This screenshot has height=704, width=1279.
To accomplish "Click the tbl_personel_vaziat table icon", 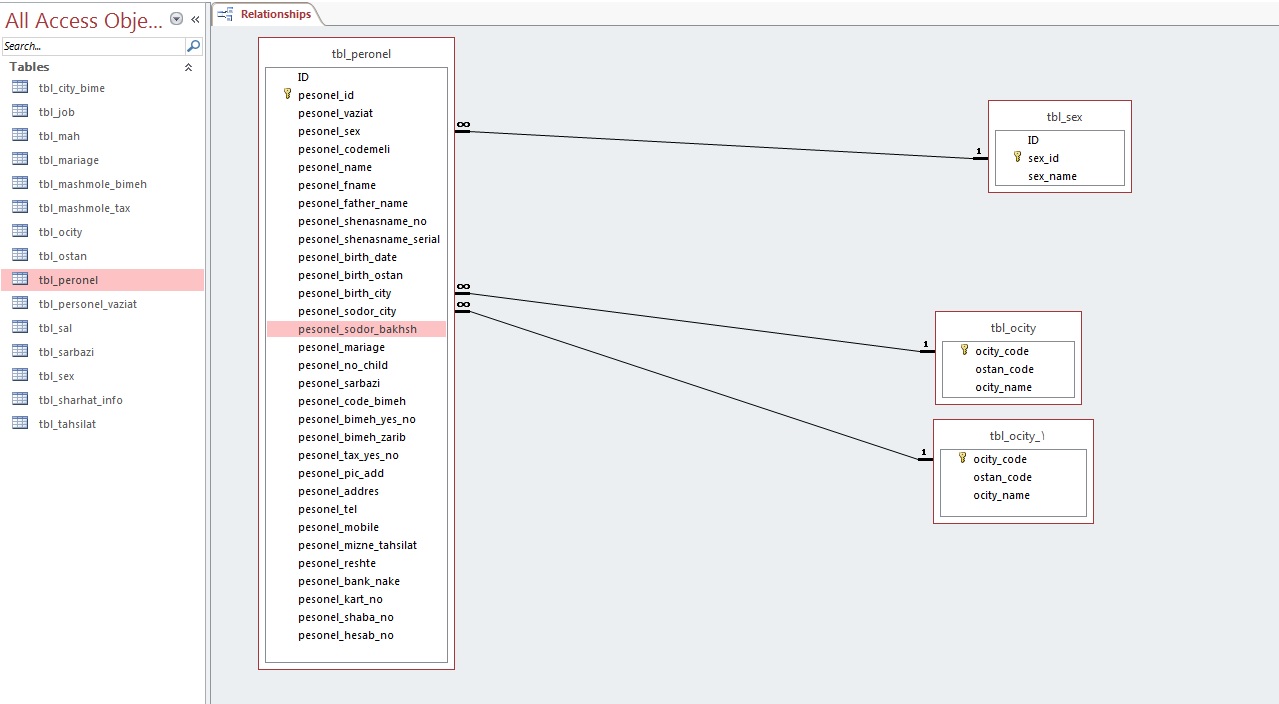I will [20, 304].
